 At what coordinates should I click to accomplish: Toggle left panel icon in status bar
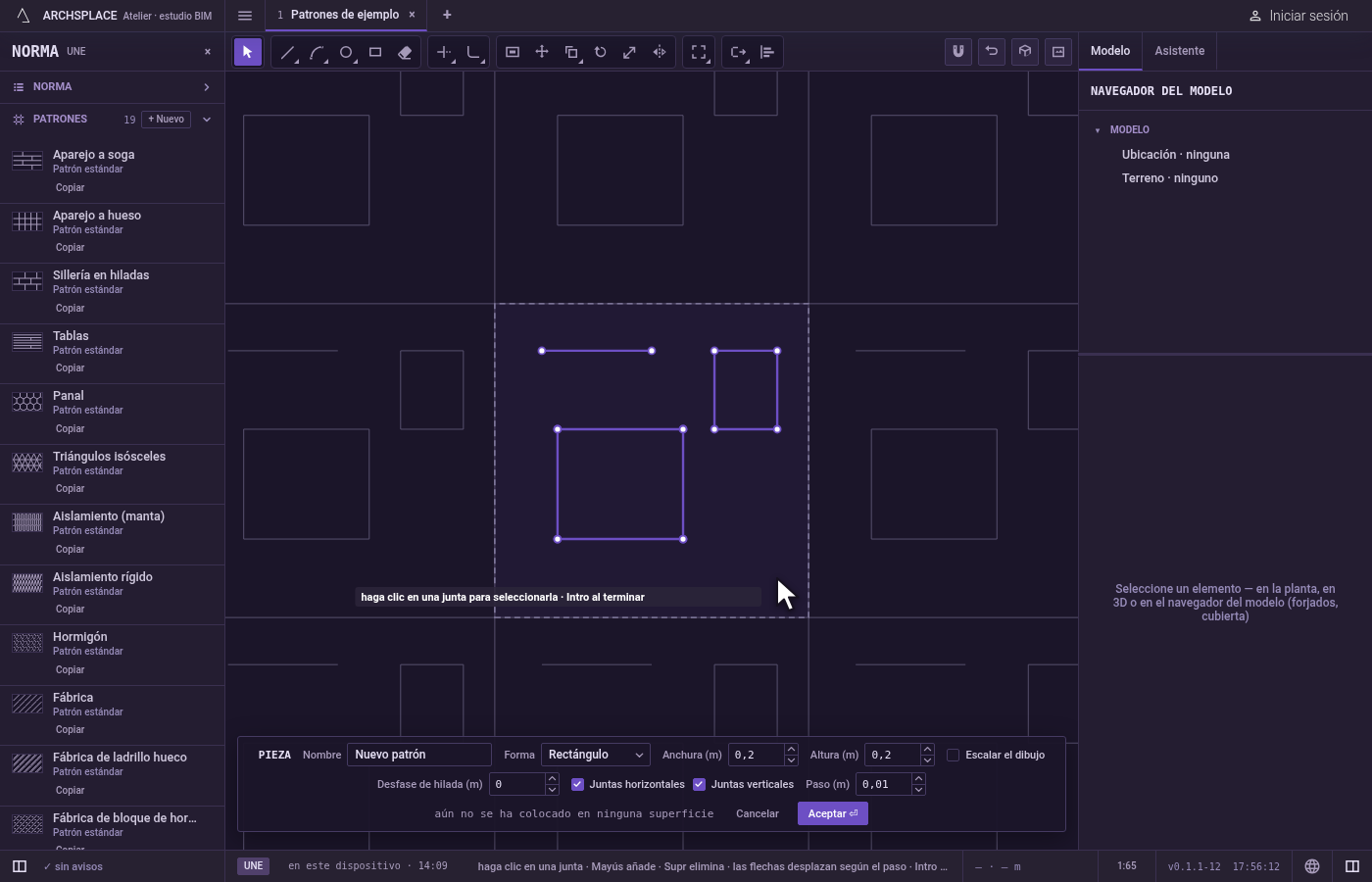click(x=19, y=866)
